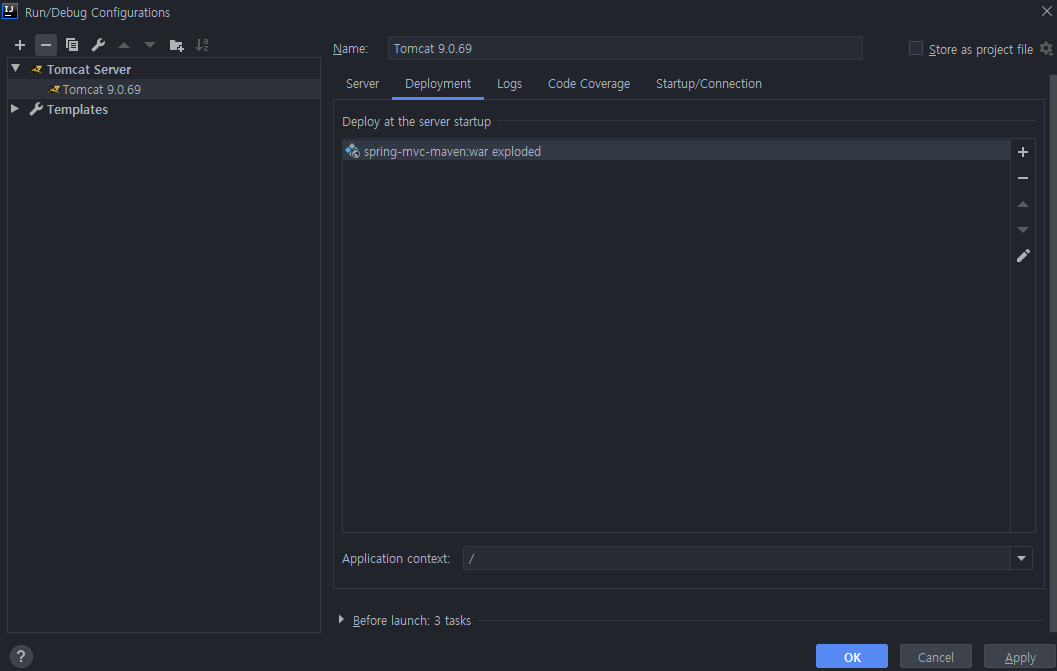Create a new configuration folder
The image size is (1057, 671).
coord(176,45)
